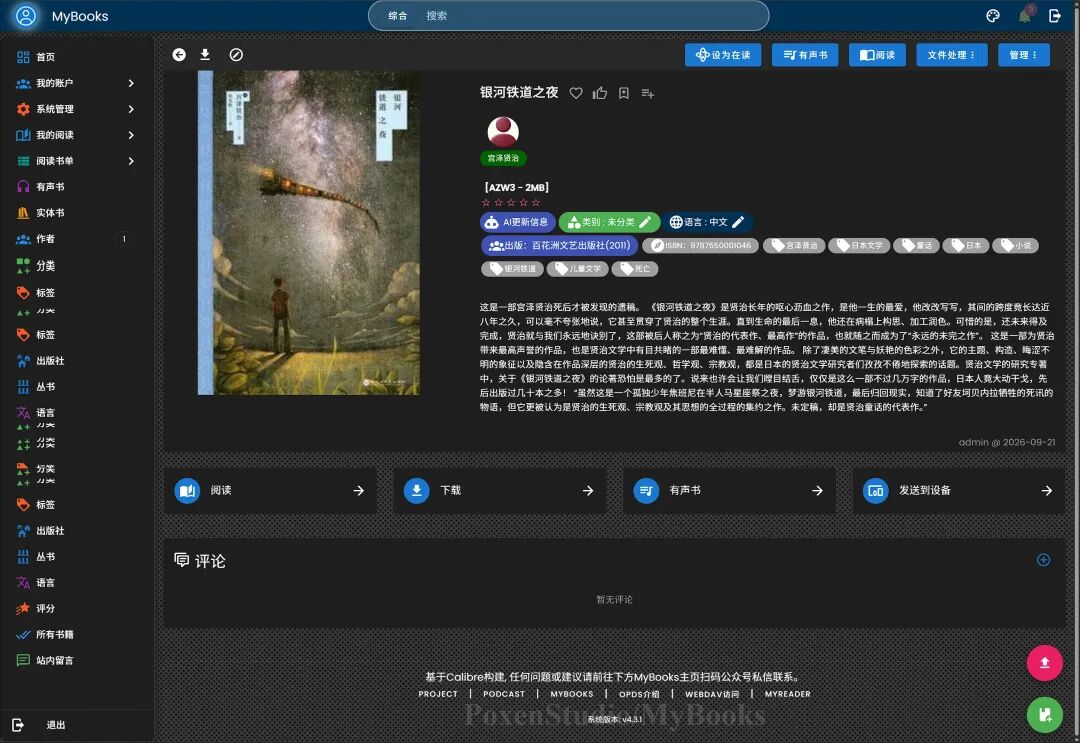1080x743 pixels.
Task: Click the 出版: 百花洲文艺出版社(2011) chip
Action: [559, 245]
